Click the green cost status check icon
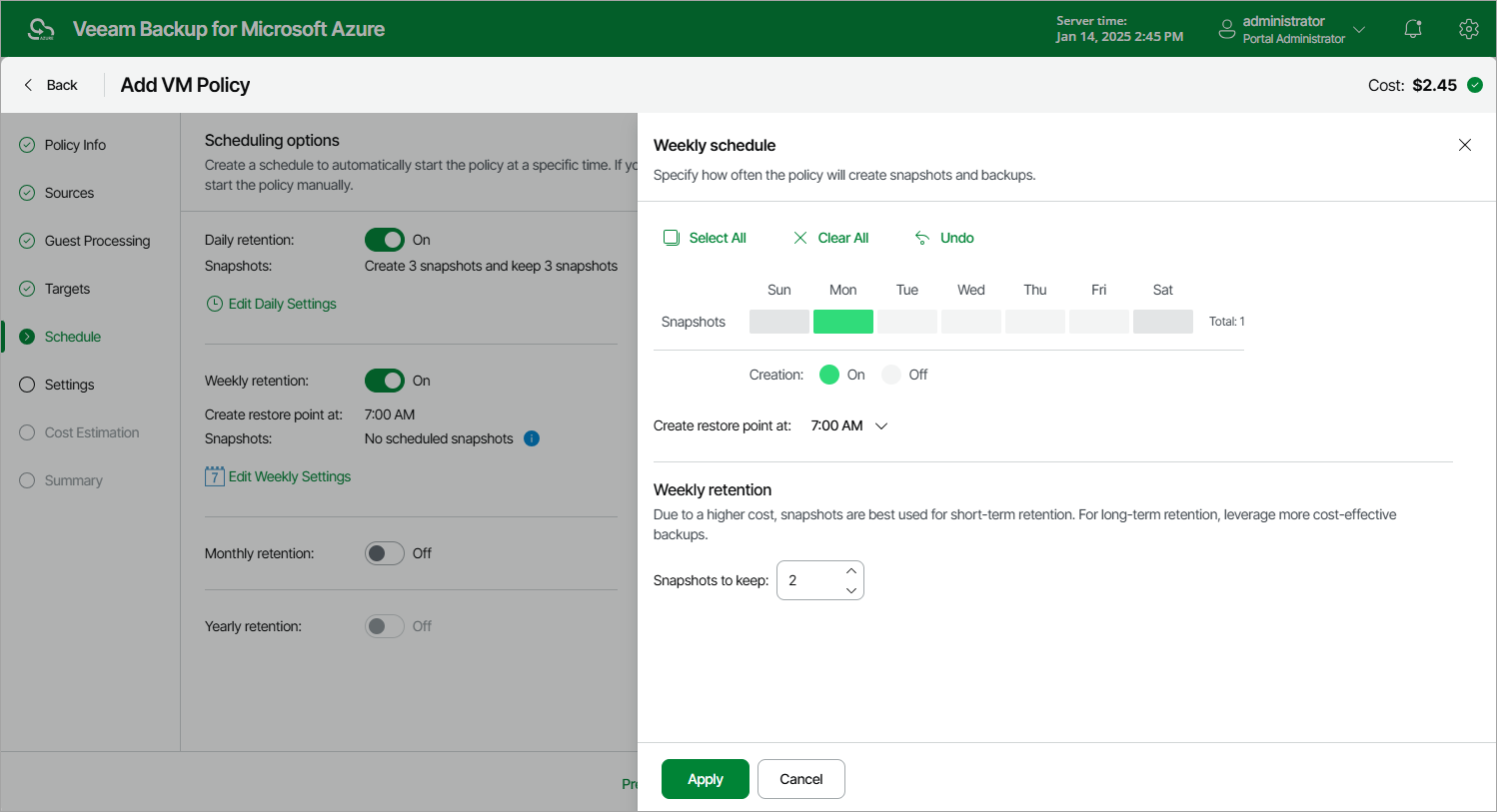Viewport: 1497px width, 812px height. click(x=1475, y=85)
